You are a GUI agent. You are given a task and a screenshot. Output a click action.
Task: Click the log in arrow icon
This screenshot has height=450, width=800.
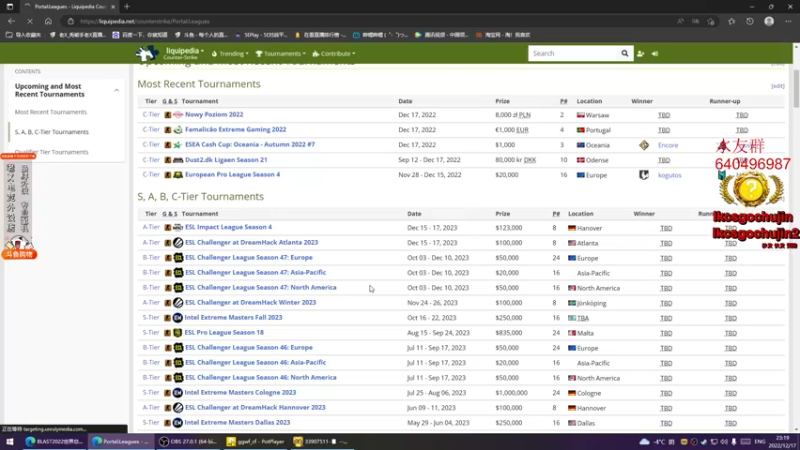pos(655,53)
